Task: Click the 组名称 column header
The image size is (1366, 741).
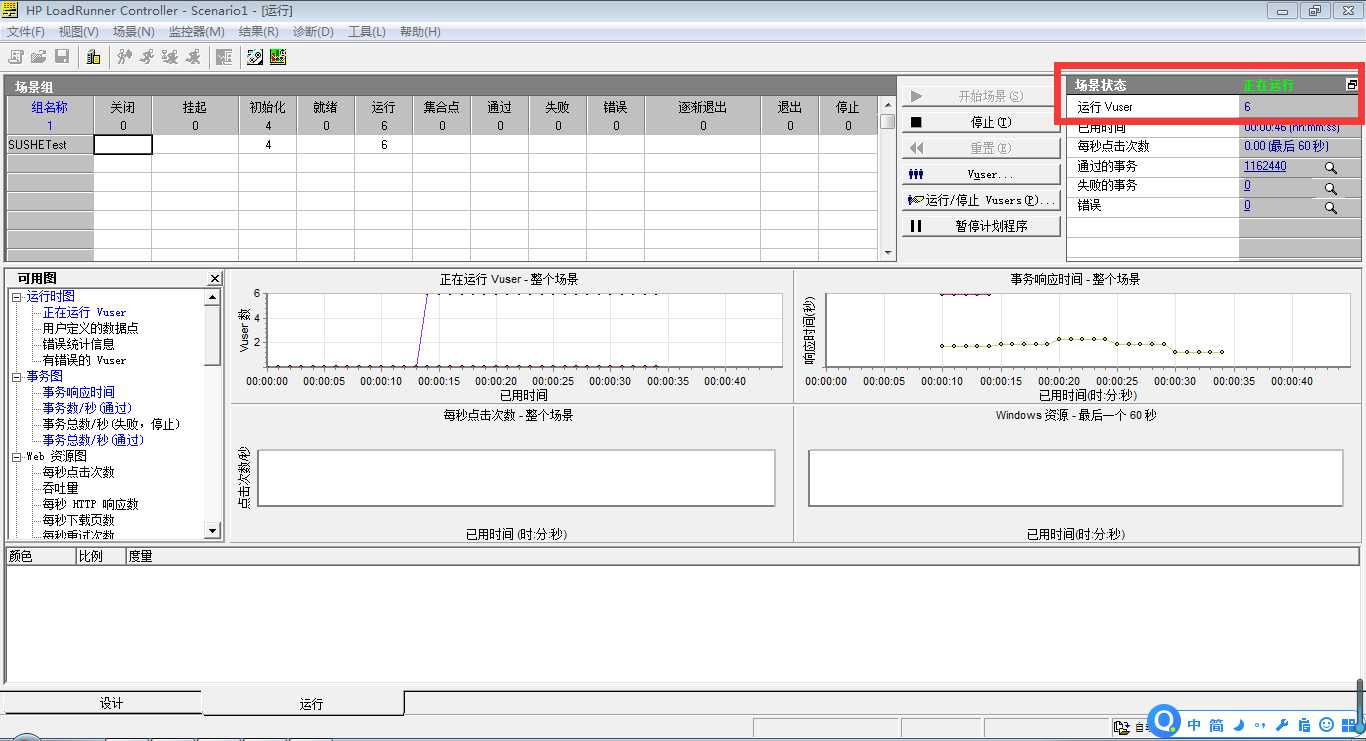Action: coord(50,115)
